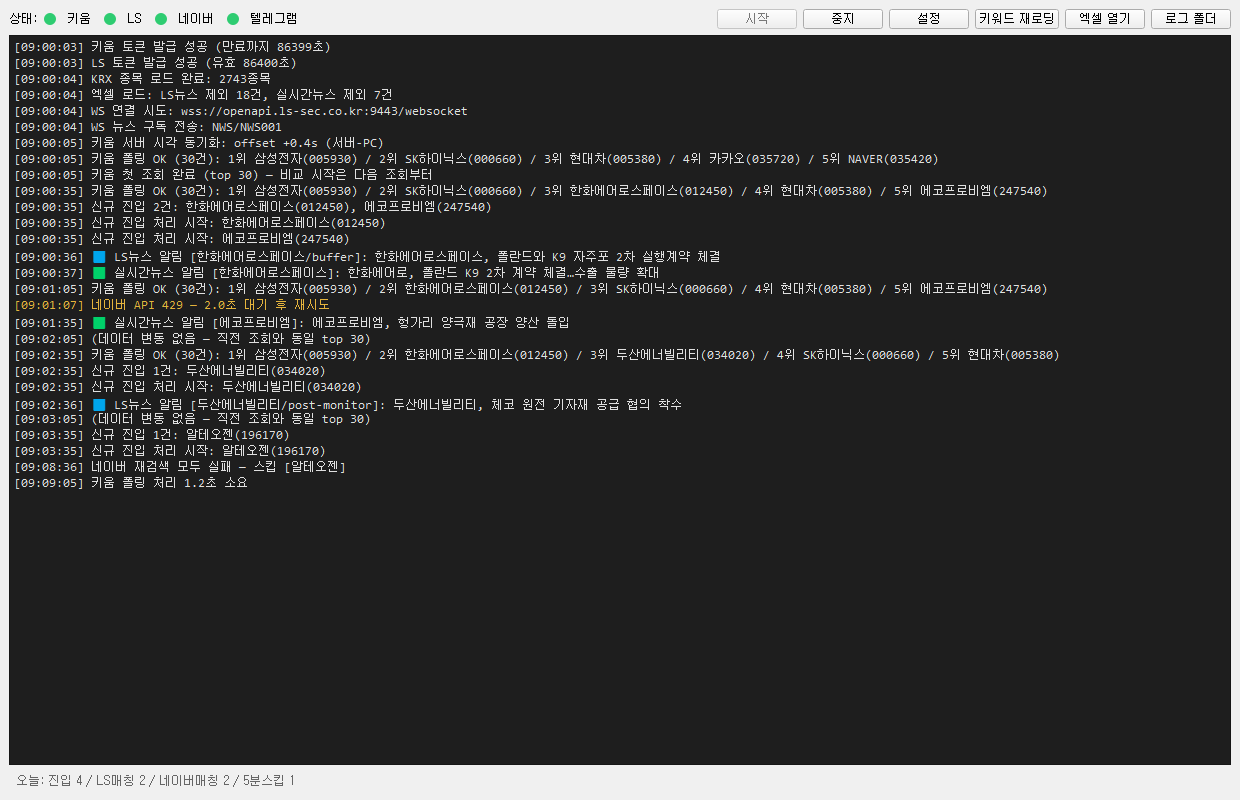Click the green 텔레그램 status indicator dot
Viewport: 1240px width, 800px height.
[x=233, y=19]
